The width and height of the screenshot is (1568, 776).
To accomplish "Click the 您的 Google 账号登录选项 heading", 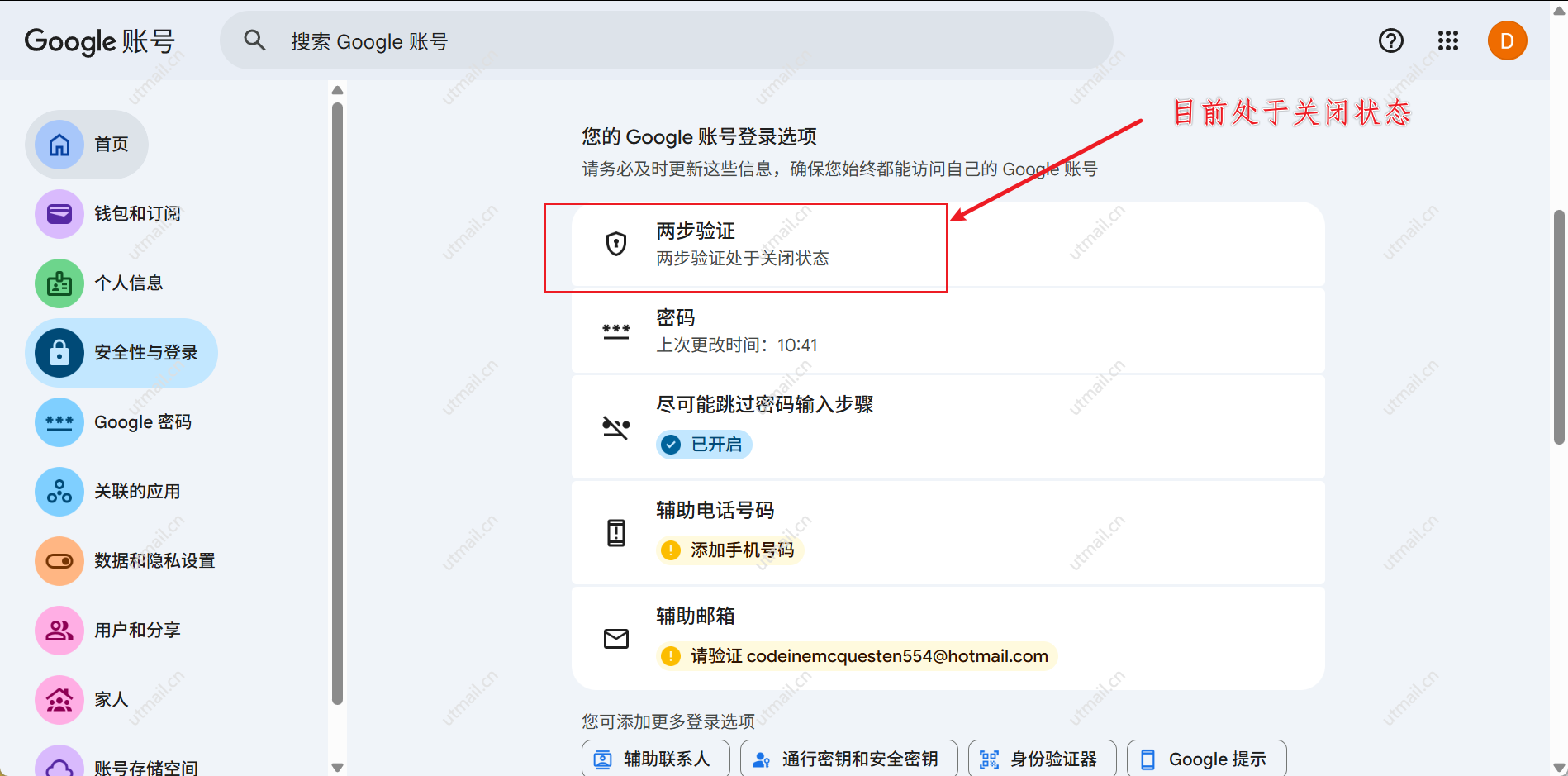I will pyautogui.click(x=699, y=136).
